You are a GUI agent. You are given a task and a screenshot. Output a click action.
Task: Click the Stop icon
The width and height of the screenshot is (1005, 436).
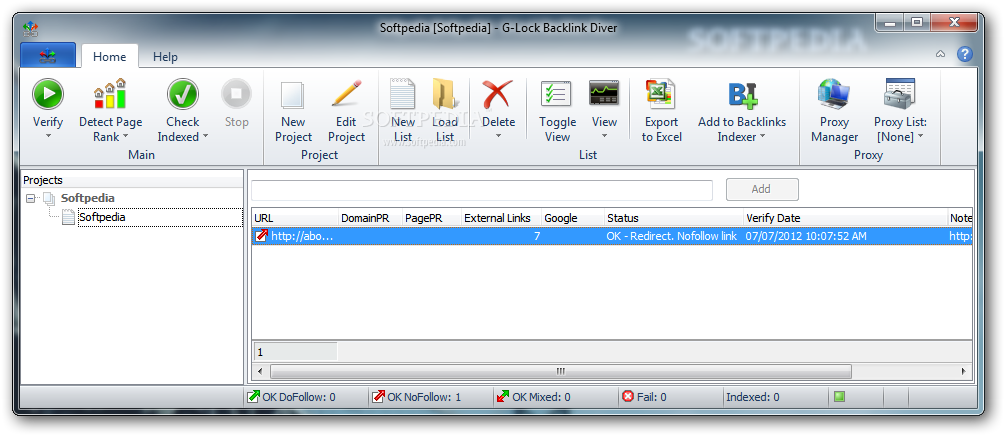coord(237,94)
